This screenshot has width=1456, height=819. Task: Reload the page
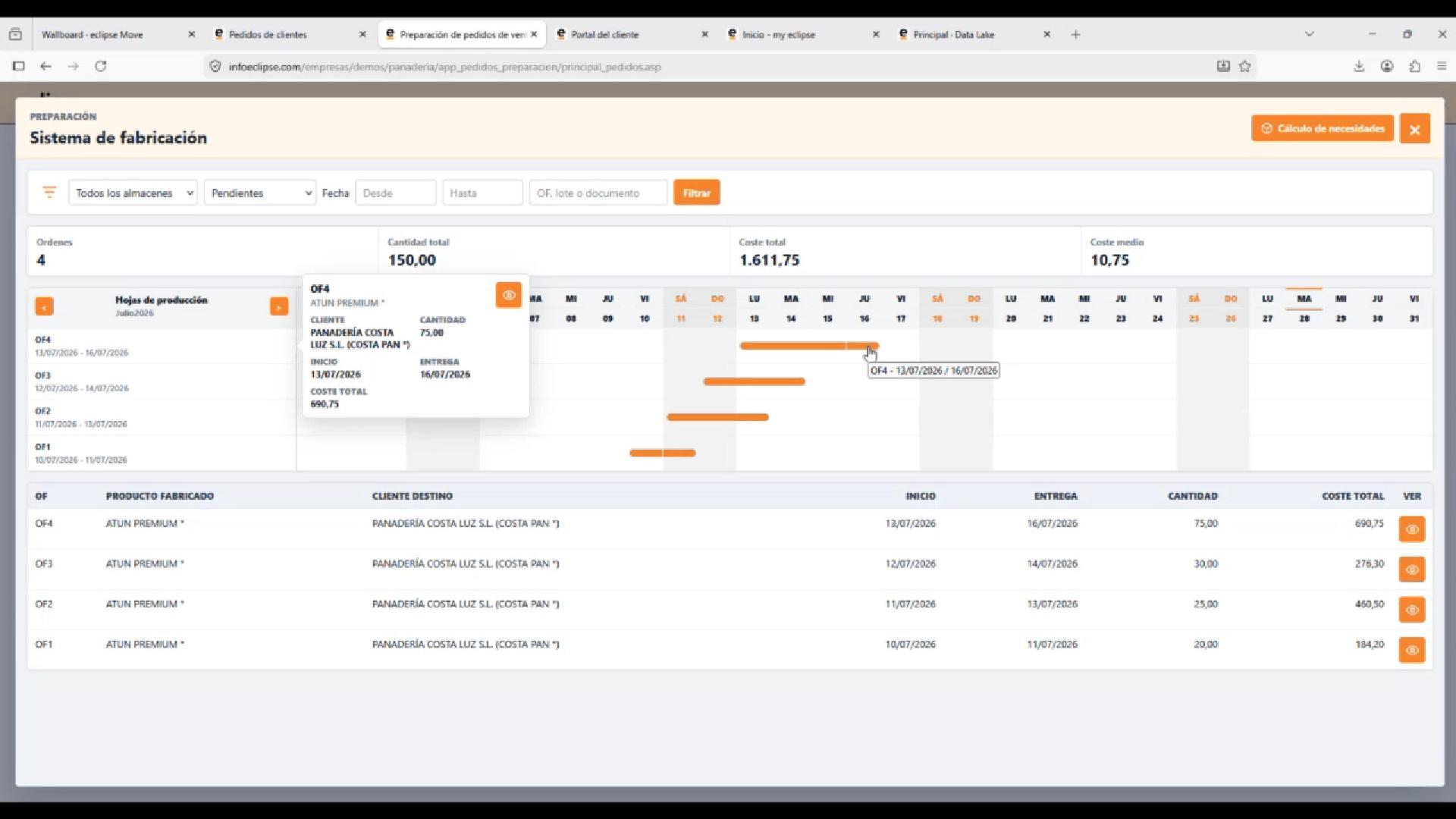100,67
